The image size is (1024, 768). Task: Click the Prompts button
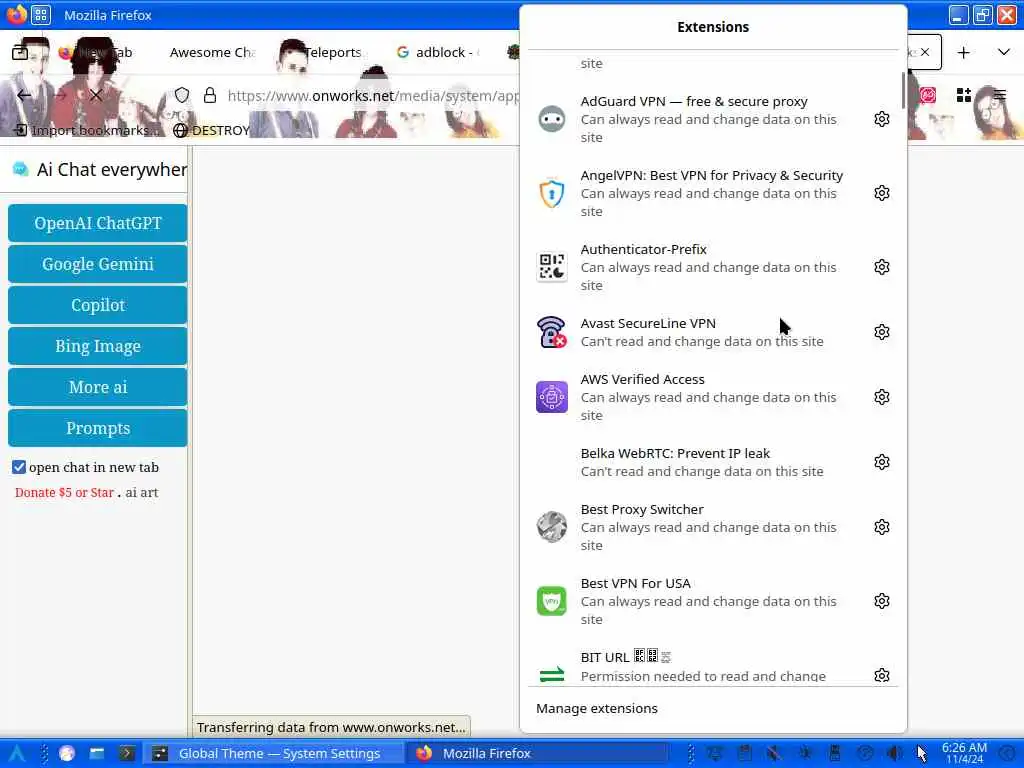(x=98, y=428)
